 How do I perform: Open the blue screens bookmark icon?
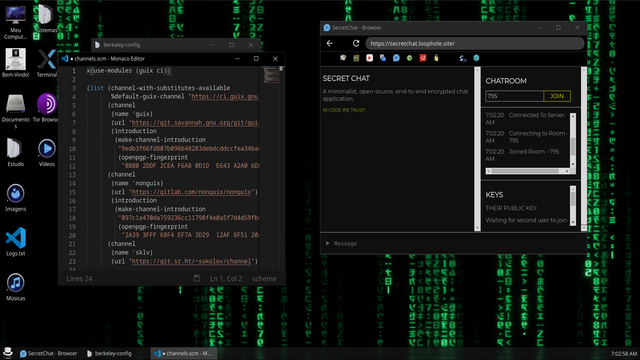383,58
